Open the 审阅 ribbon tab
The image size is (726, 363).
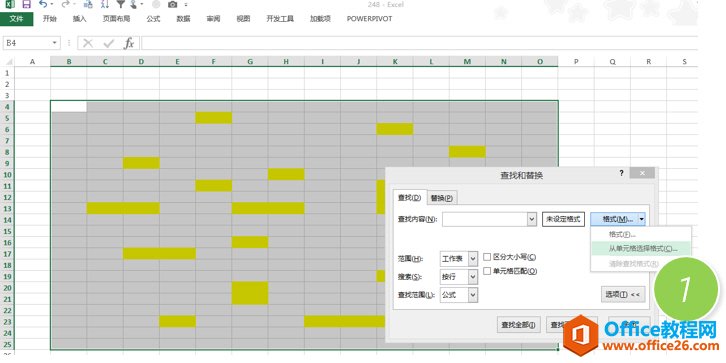click(213, 19)
